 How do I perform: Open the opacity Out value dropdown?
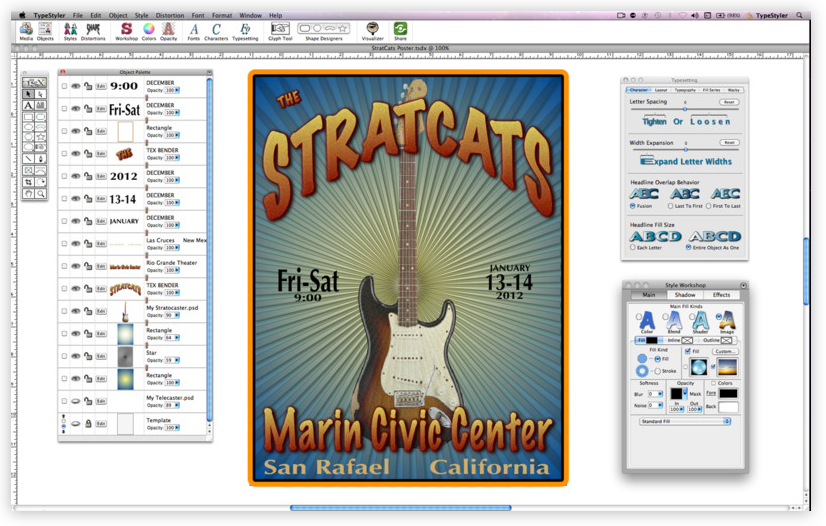[x=694, y=410]
